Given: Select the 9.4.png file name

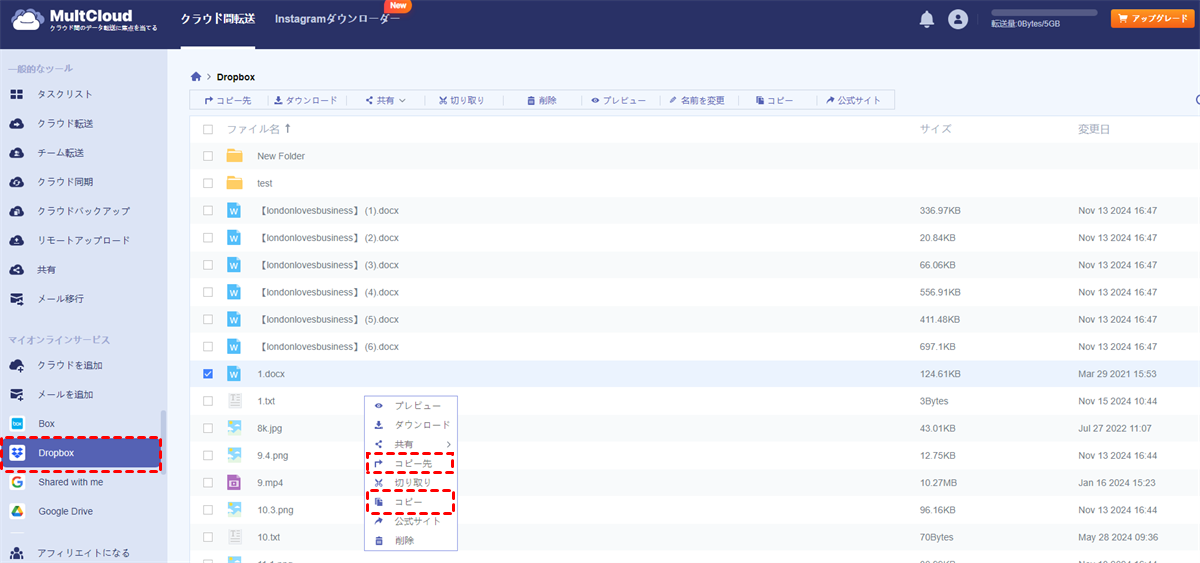Looking at the screenshot, I should click(x=273, y=455).
